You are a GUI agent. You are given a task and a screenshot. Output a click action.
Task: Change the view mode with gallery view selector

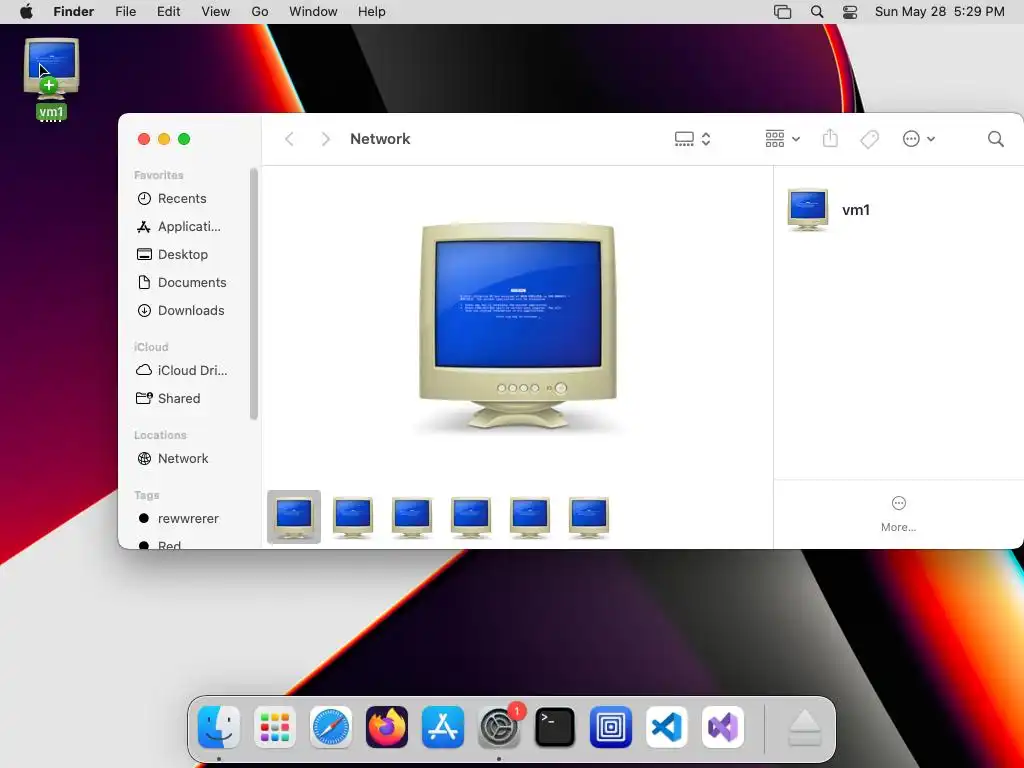692,139
